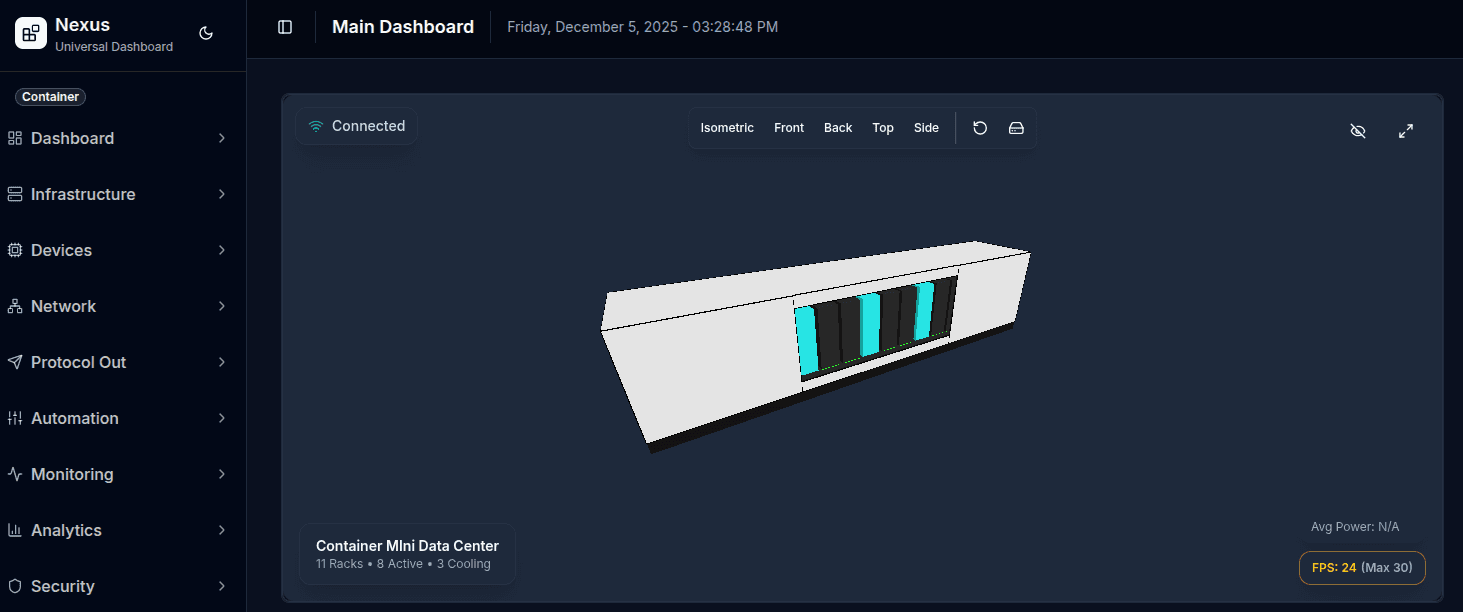This screenshot has width=1463, height=612.
Task: Switch to the Isometric view
Action: 727,128
